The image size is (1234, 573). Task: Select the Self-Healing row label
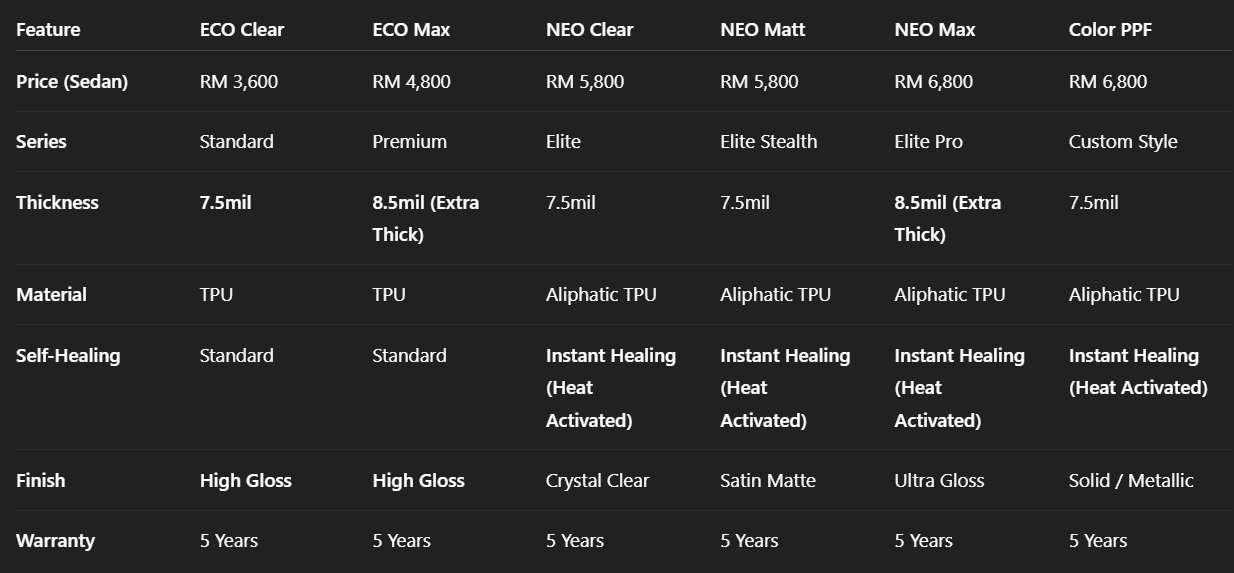pos(68,356)
